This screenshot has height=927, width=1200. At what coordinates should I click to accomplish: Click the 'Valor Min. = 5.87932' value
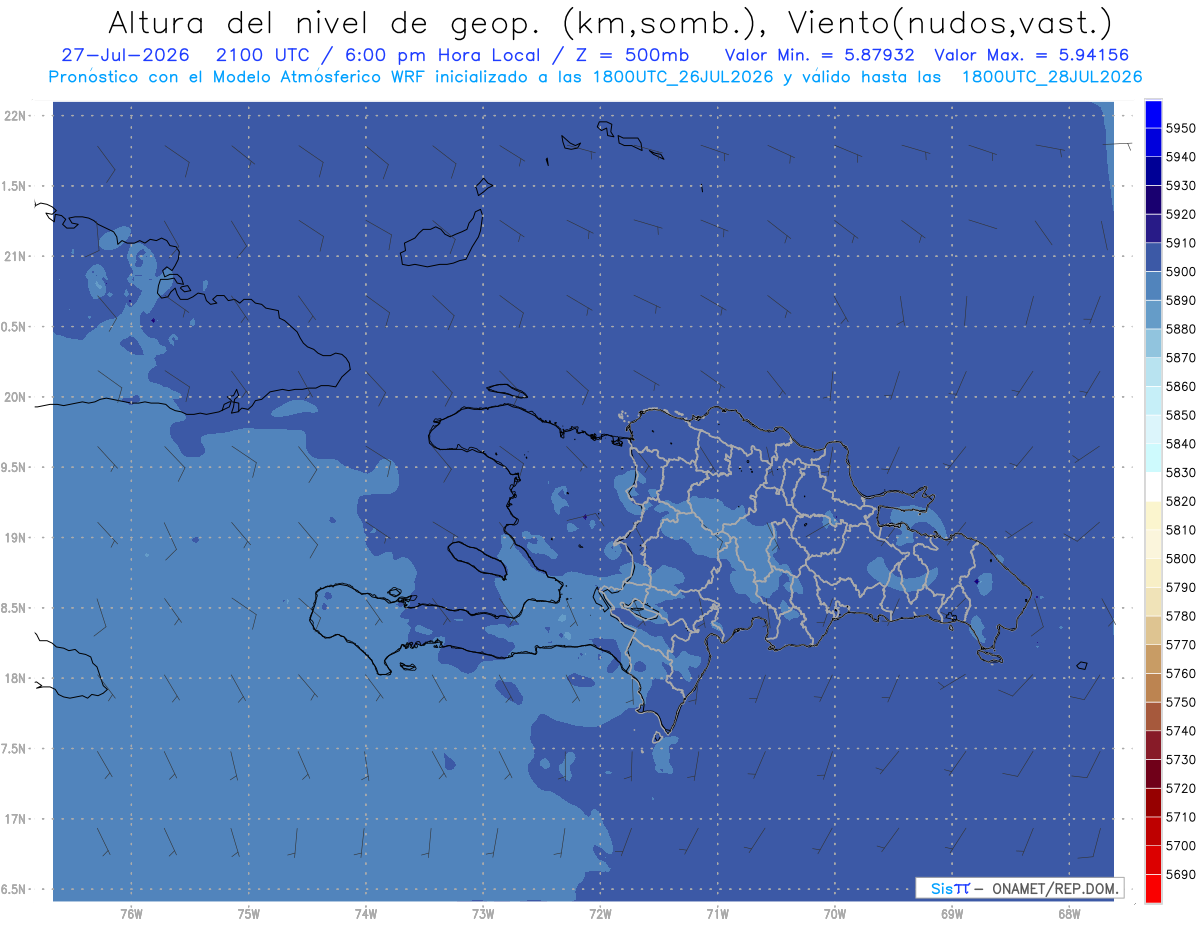coord(820,55)
